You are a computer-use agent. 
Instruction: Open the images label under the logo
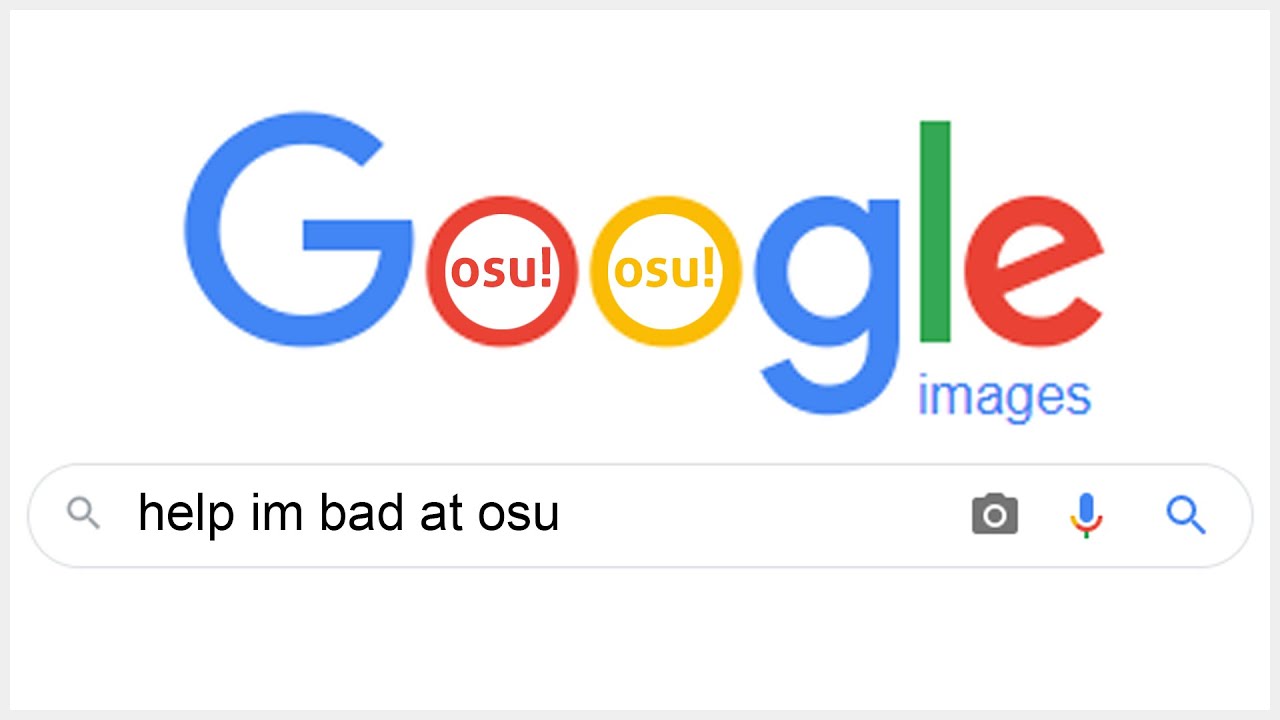point(1004,397)
